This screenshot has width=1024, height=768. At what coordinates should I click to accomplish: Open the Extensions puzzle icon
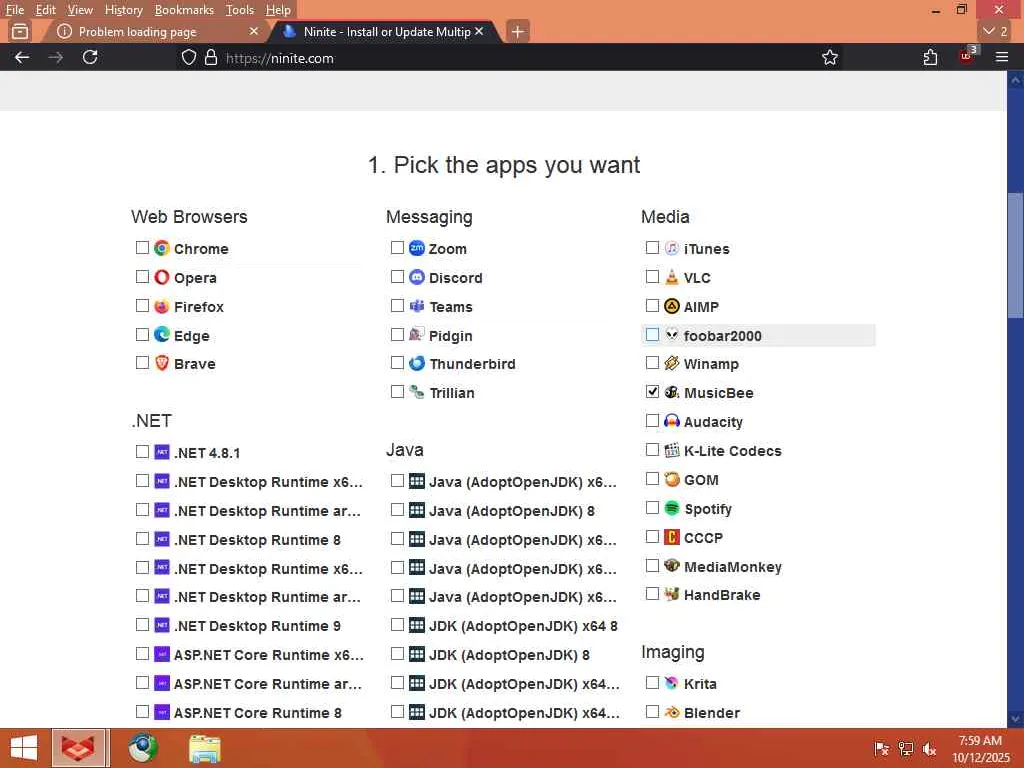[x=931, y=57]
